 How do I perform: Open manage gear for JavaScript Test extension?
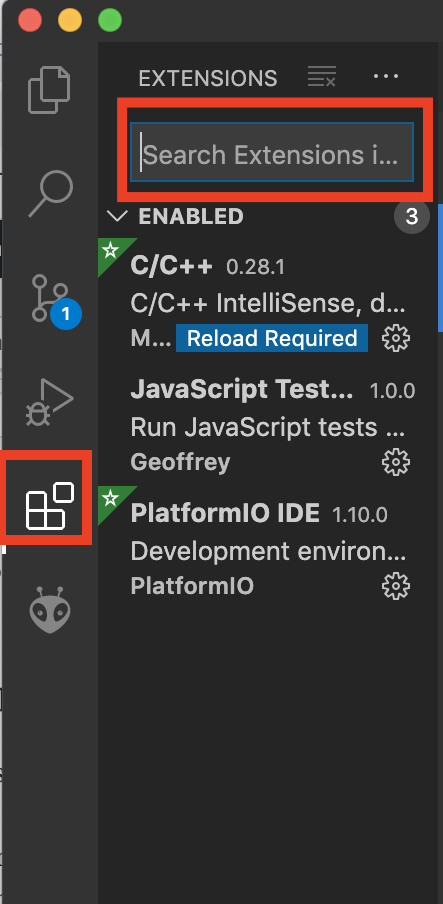pyautogui.click(x=396, y=462)
